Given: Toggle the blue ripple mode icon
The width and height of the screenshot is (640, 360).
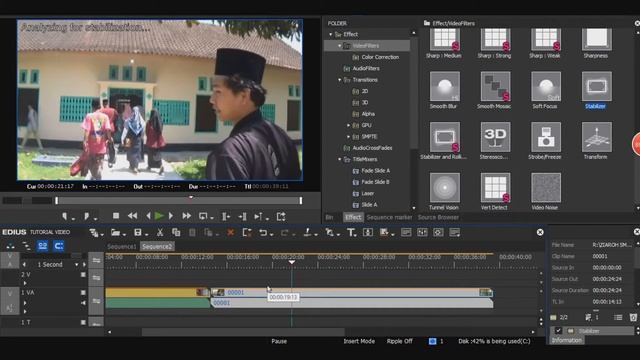Looking at the screenshot, I should point(59,246).
